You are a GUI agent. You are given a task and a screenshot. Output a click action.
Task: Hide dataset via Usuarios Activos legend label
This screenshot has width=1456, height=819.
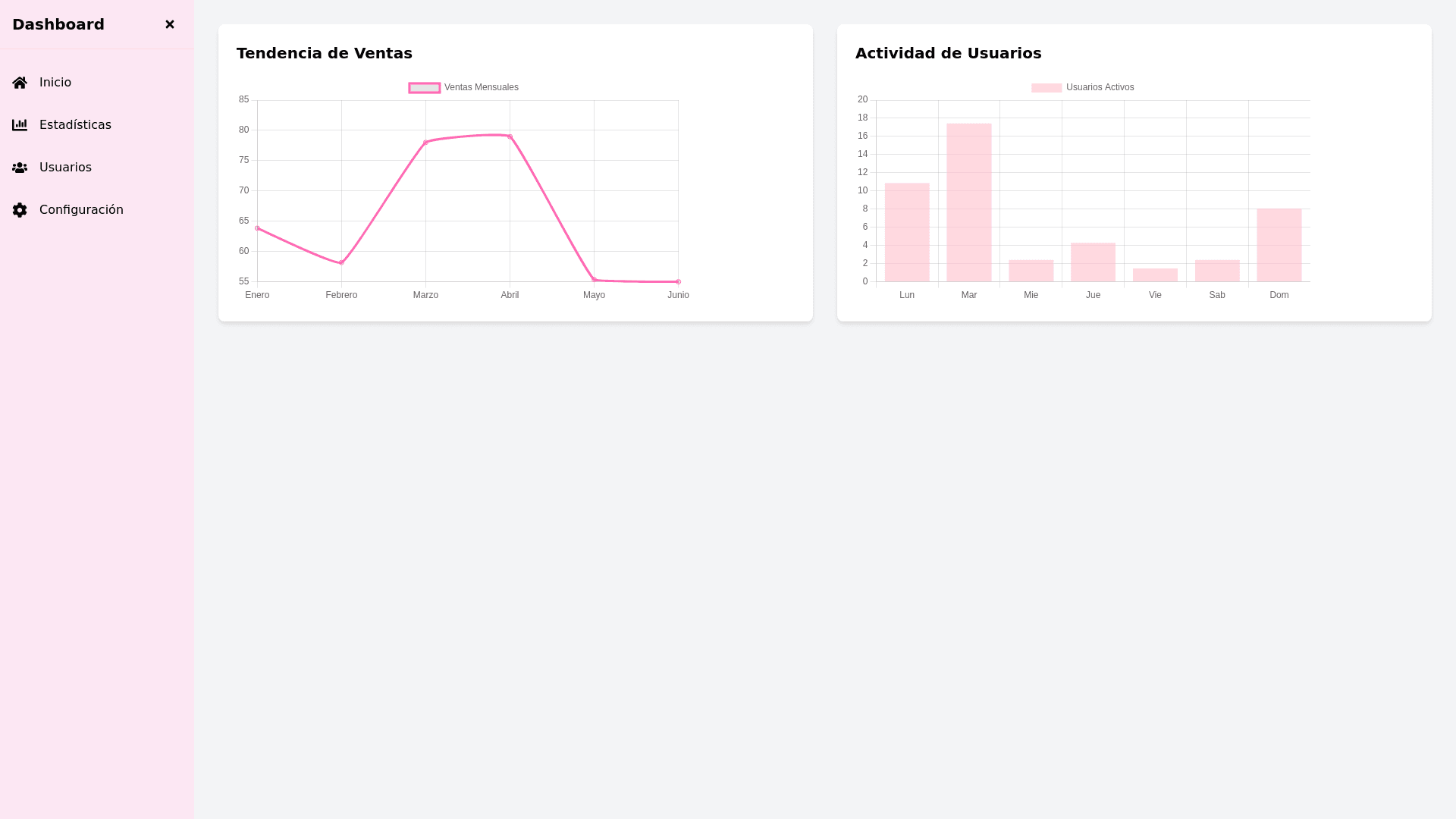1100,88
